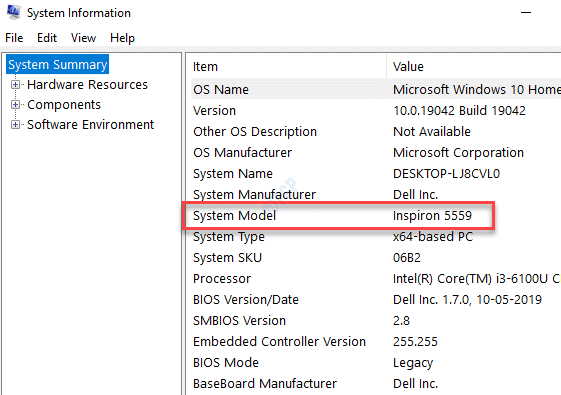Click the Inspiron 5559 value

click(x=433, y=216)
